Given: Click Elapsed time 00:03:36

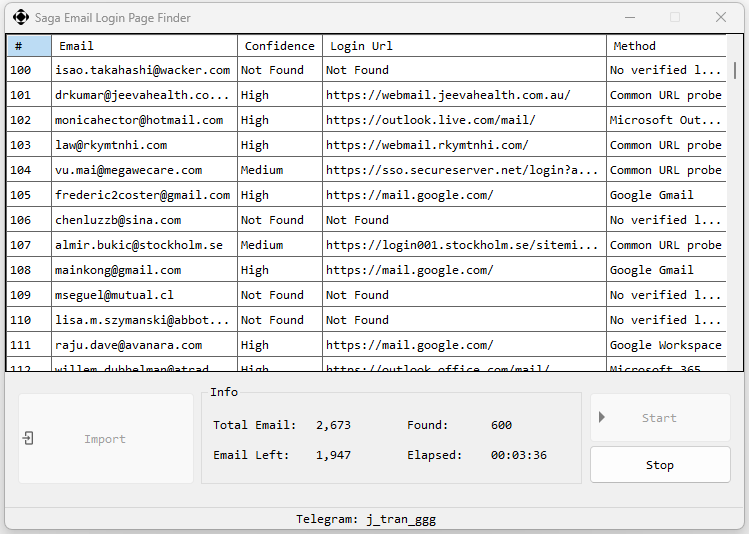Looking at the screenshot, I should pyautogui.click(x=519, y=455).
